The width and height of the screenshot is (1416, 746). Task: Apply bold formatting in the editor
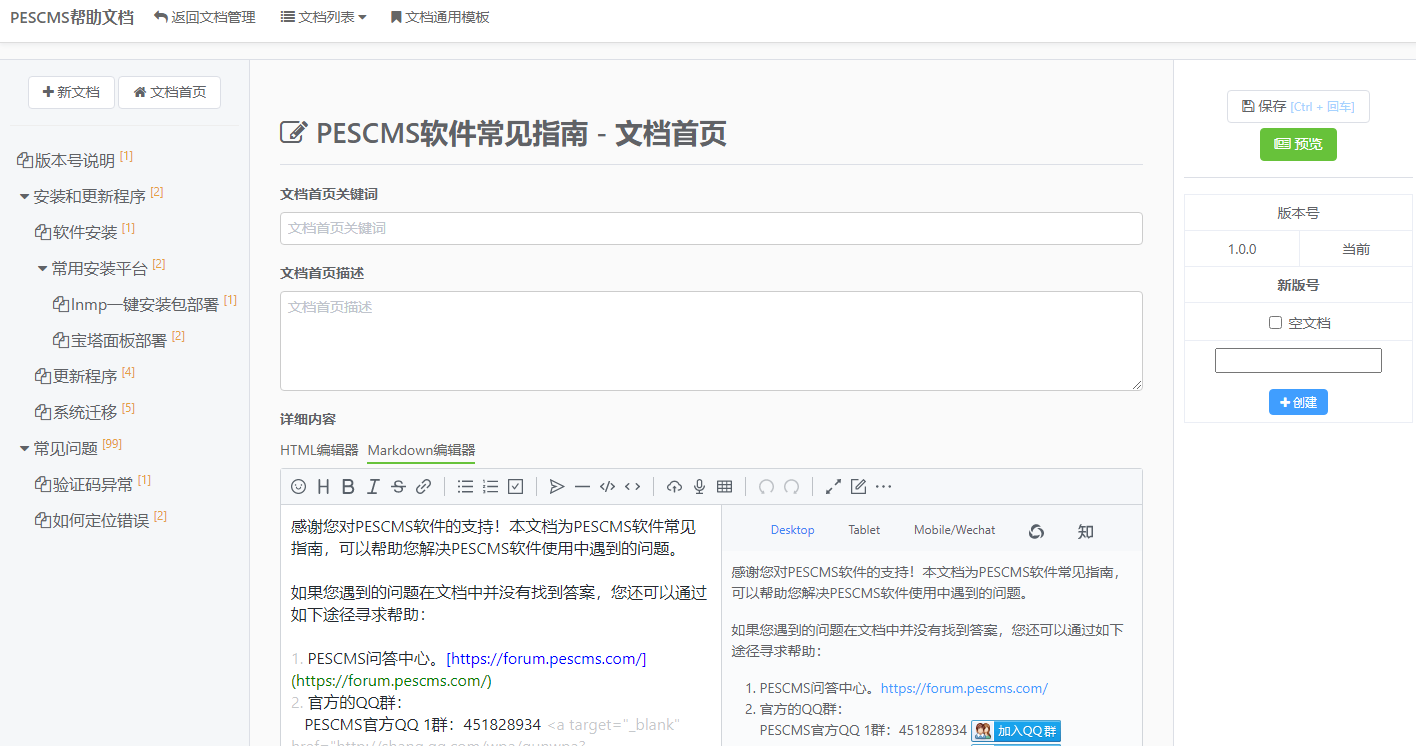point(348,487)
